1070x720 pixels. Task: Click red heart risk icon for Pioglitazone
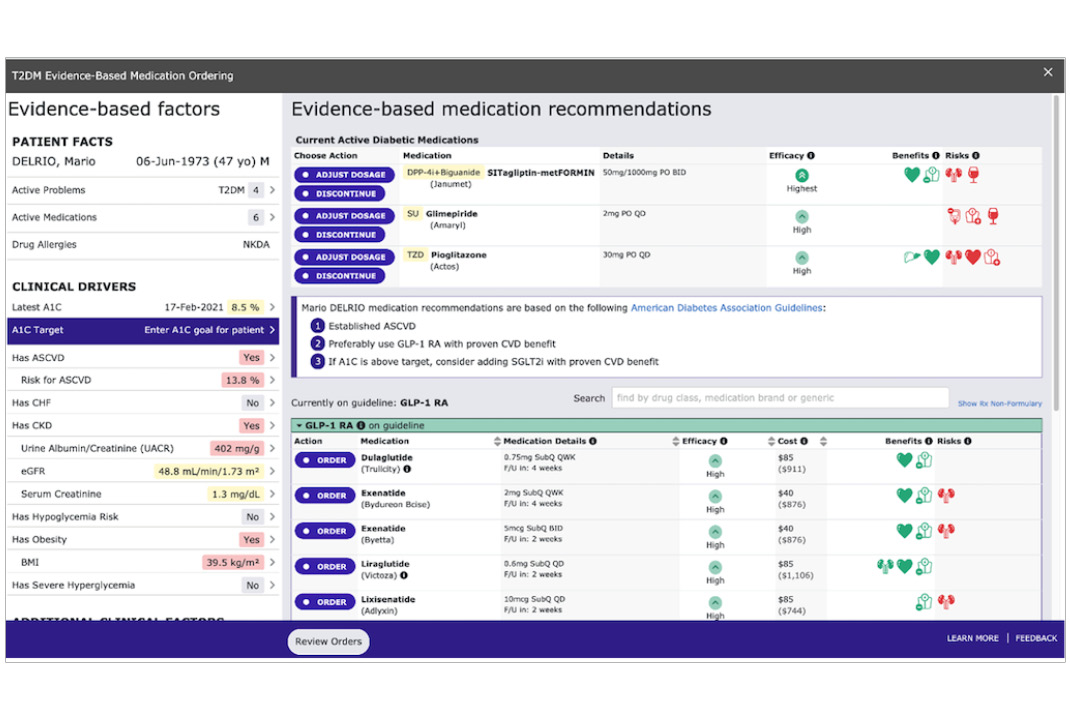click(x=972, y=257)
